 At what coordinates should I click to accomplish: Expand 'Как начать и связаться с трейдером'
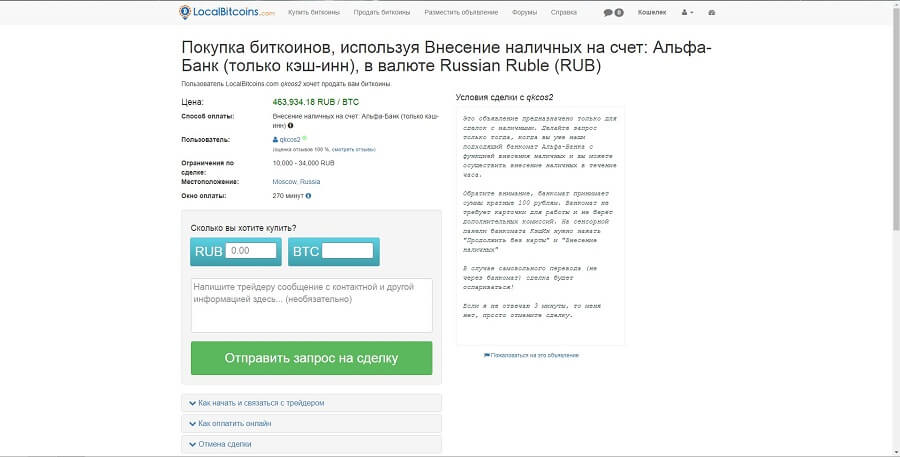tap(312, 403)
